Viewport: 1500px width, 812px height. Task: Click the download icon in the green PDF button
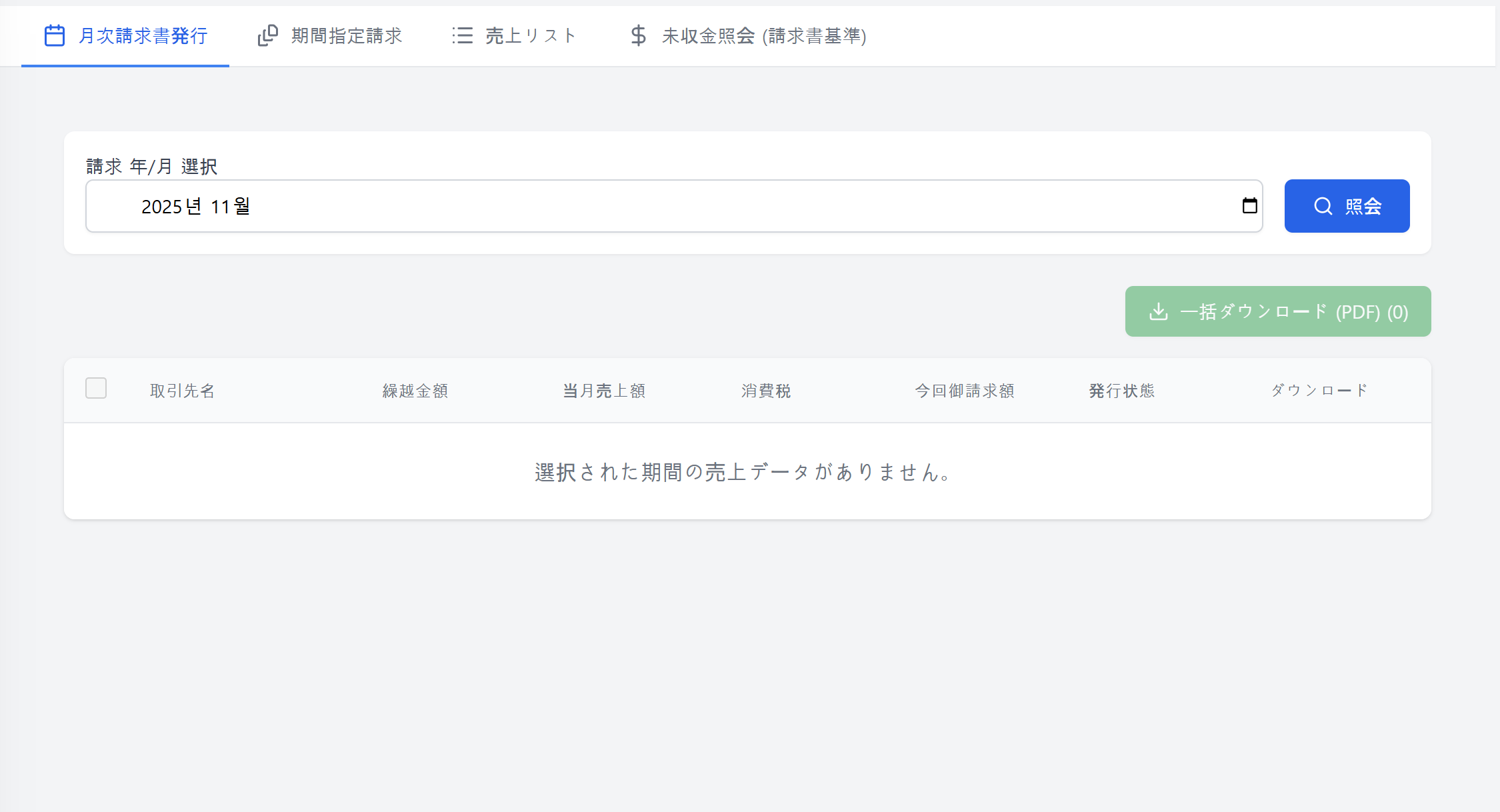[x=1158, y=311]
